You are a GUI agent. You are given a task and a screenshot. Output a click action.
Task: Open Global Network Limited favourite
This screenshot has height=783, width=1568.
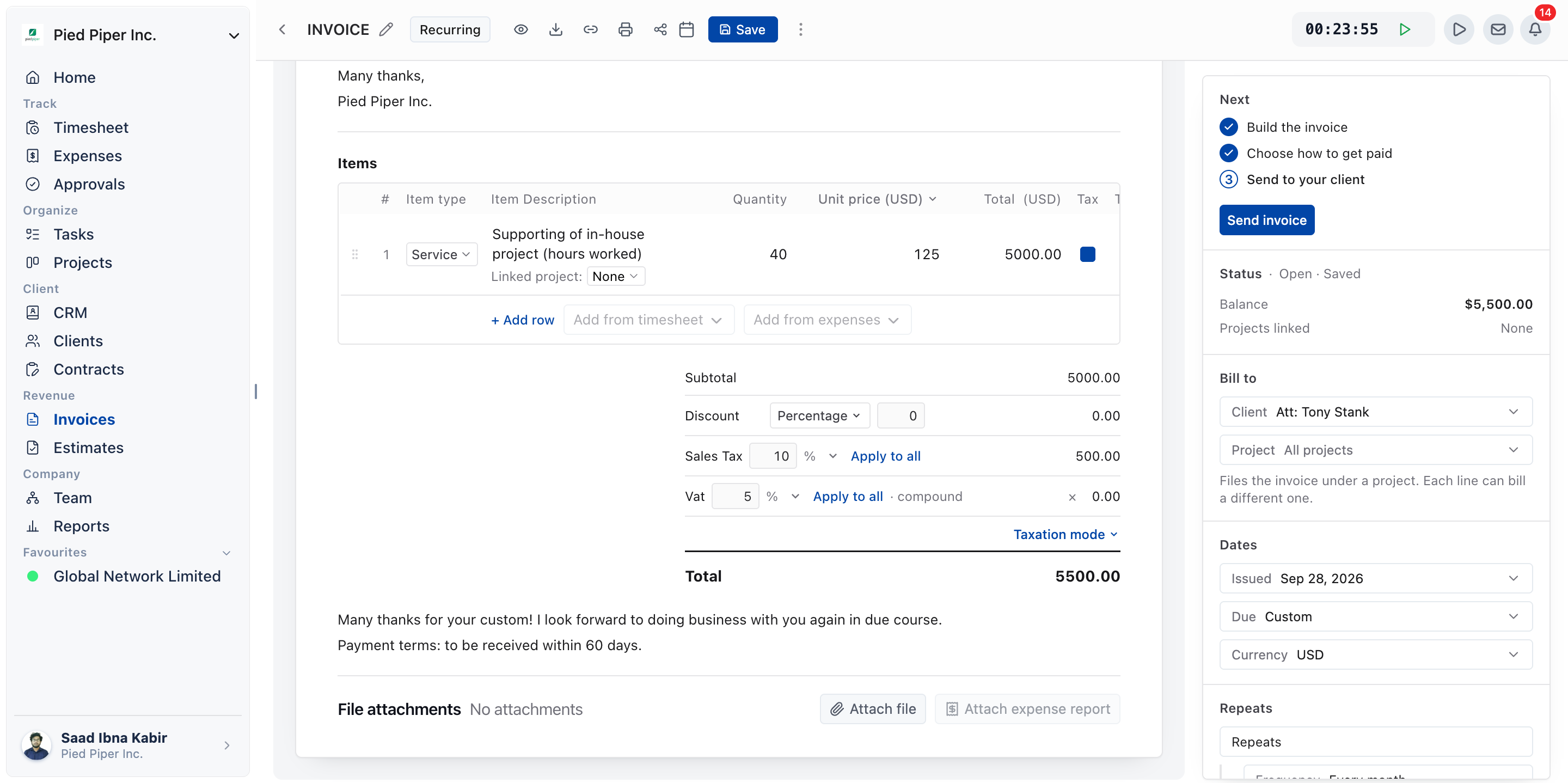137,576
